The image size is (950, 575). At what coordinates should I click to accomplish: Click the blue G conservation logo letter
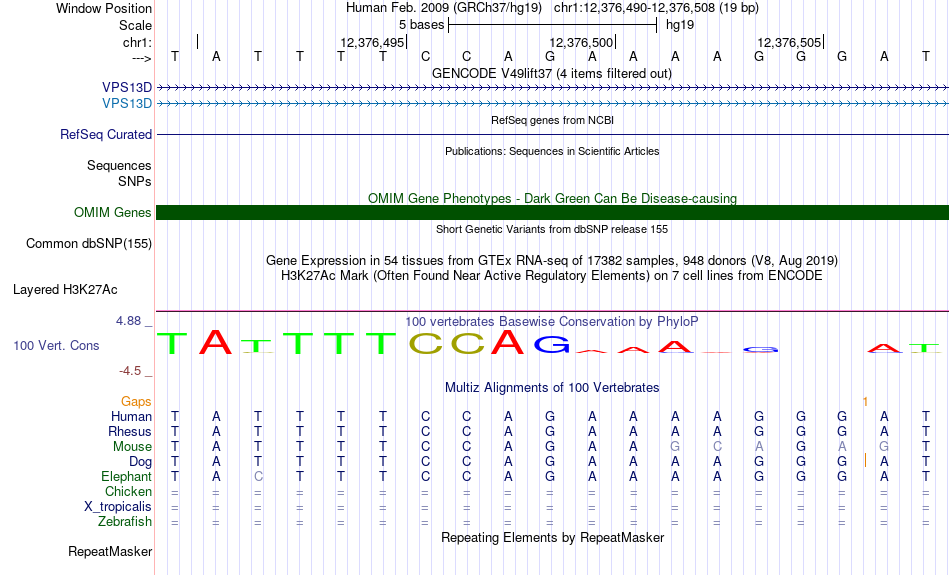(551, 344)
